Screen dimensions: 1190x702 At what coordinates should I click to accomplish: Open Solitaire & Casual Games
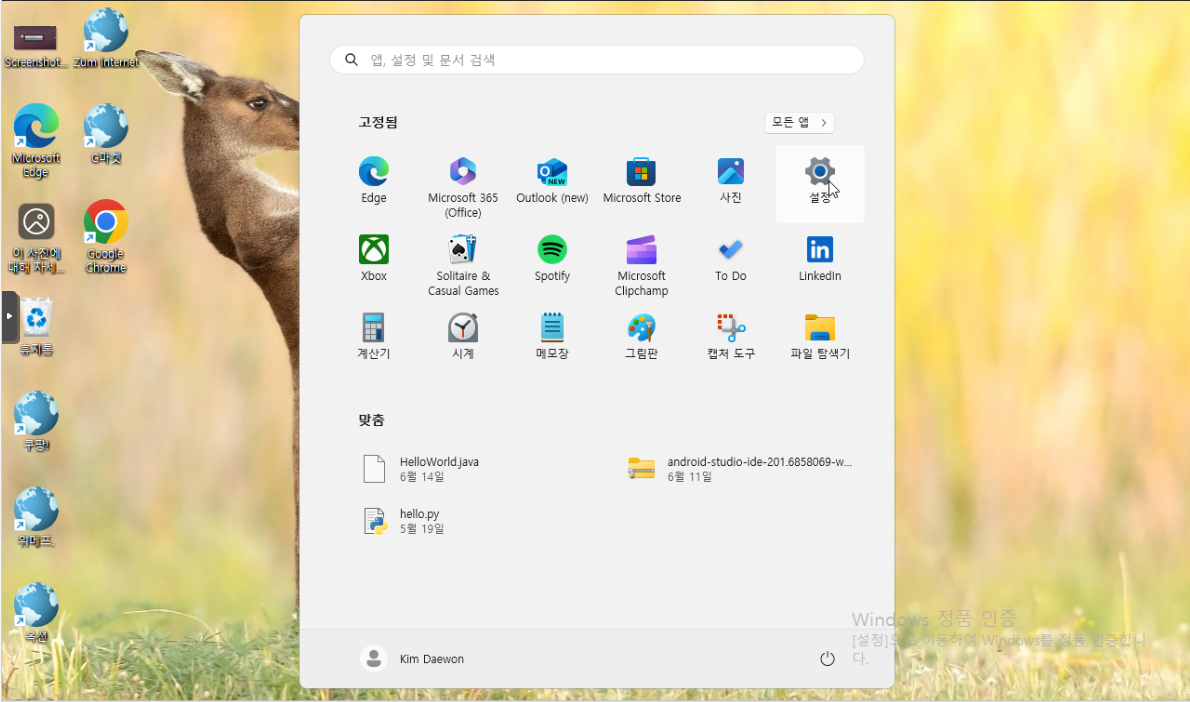(463, 264)
